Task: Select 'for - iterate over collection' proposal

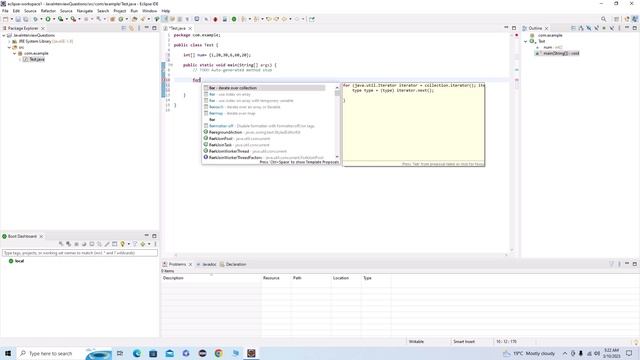Action: click(x=264, y=88)
